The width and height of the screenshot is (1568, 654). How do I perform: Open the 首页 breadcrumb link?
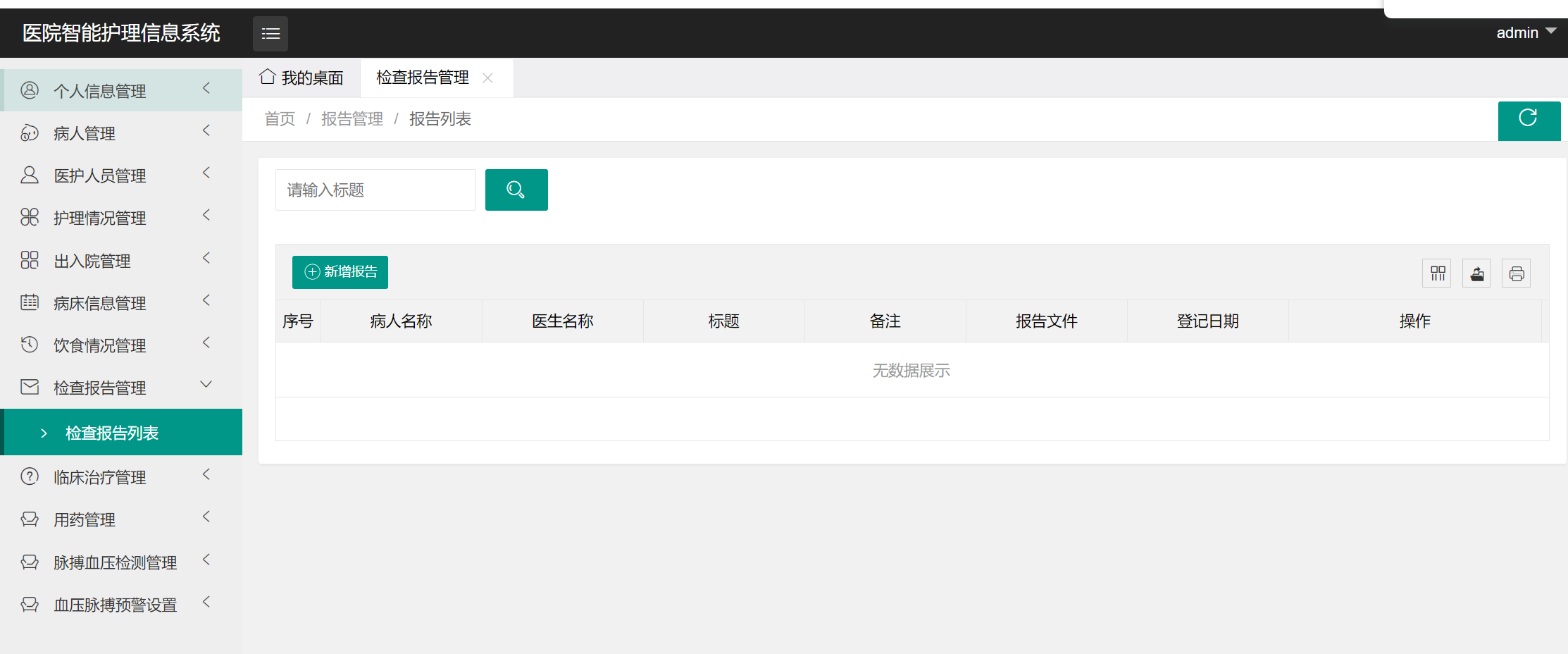tap(279, 118)
